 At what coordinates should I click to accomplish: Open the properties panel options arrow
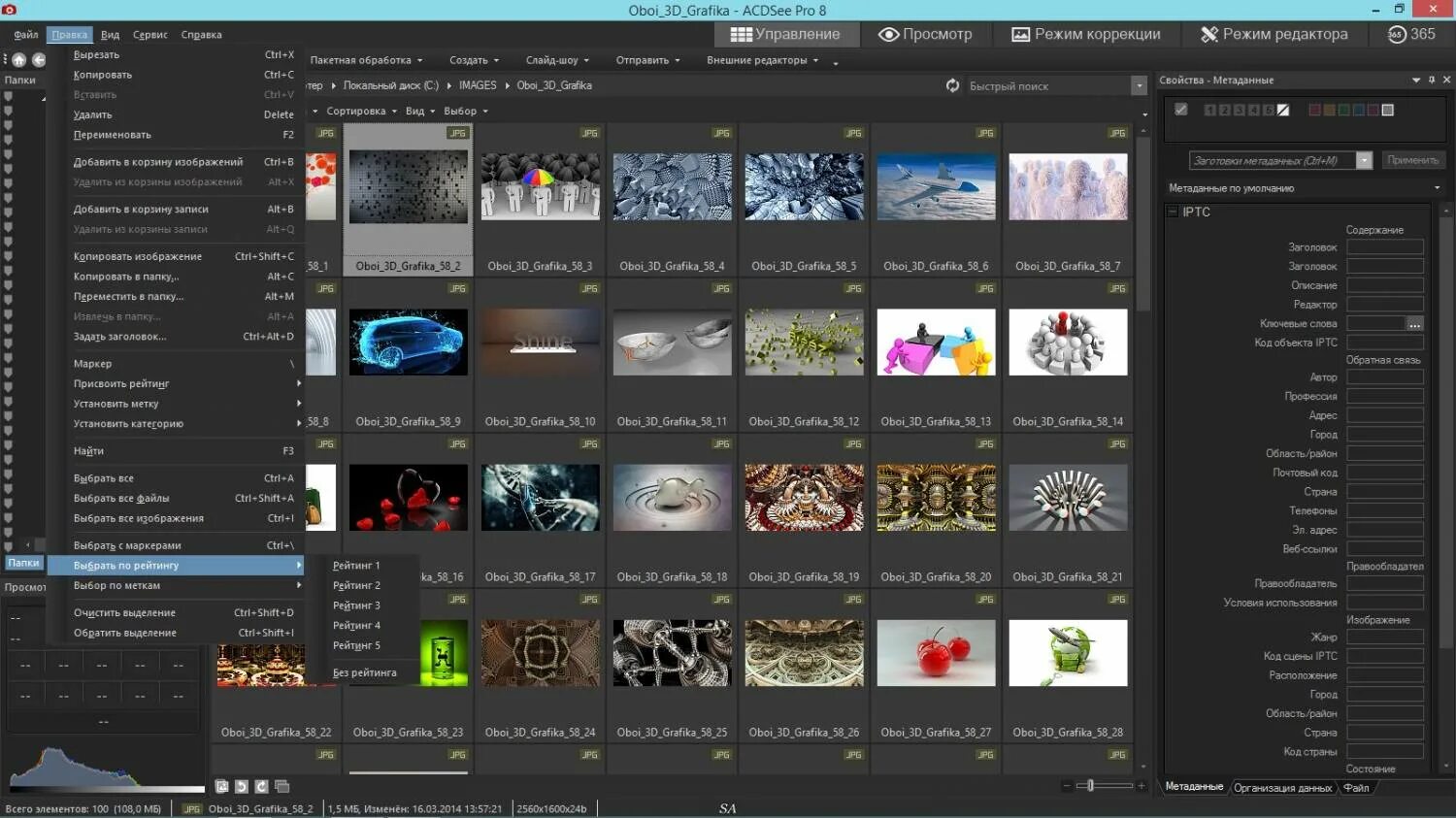click(x=1415, y=80)
